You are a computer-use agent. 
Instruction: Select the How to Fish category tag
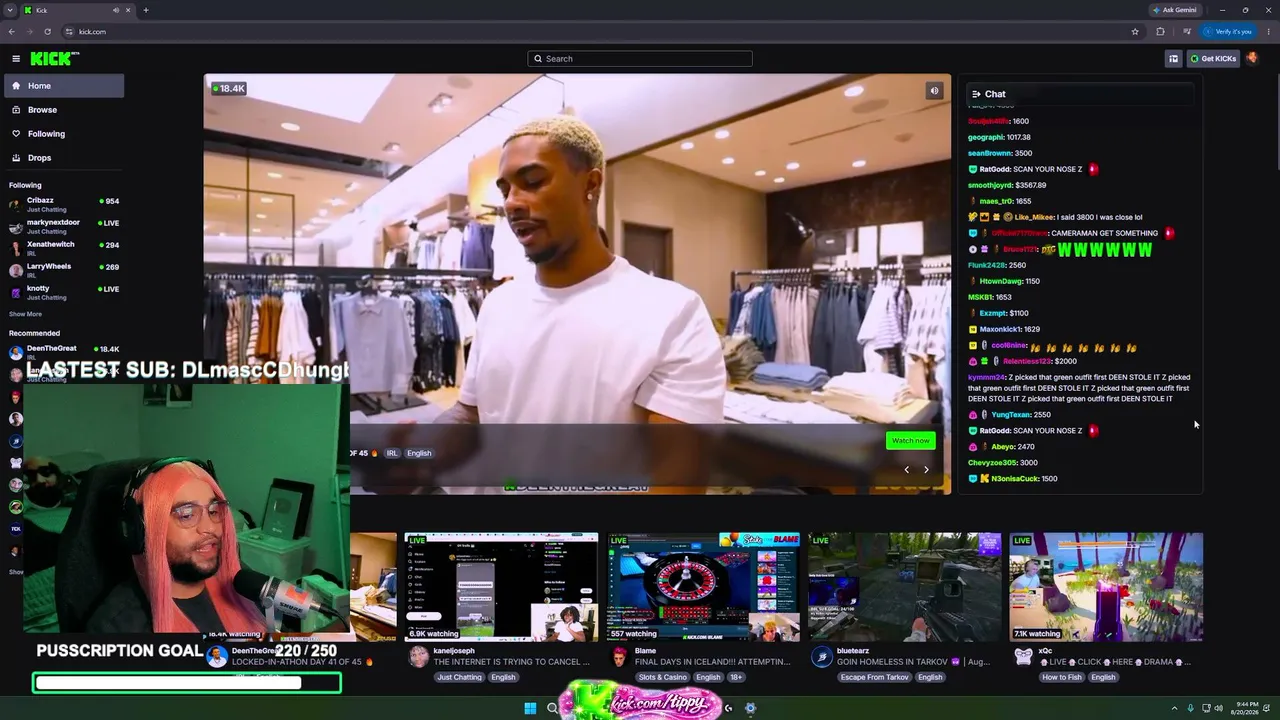coord(1060,677)
